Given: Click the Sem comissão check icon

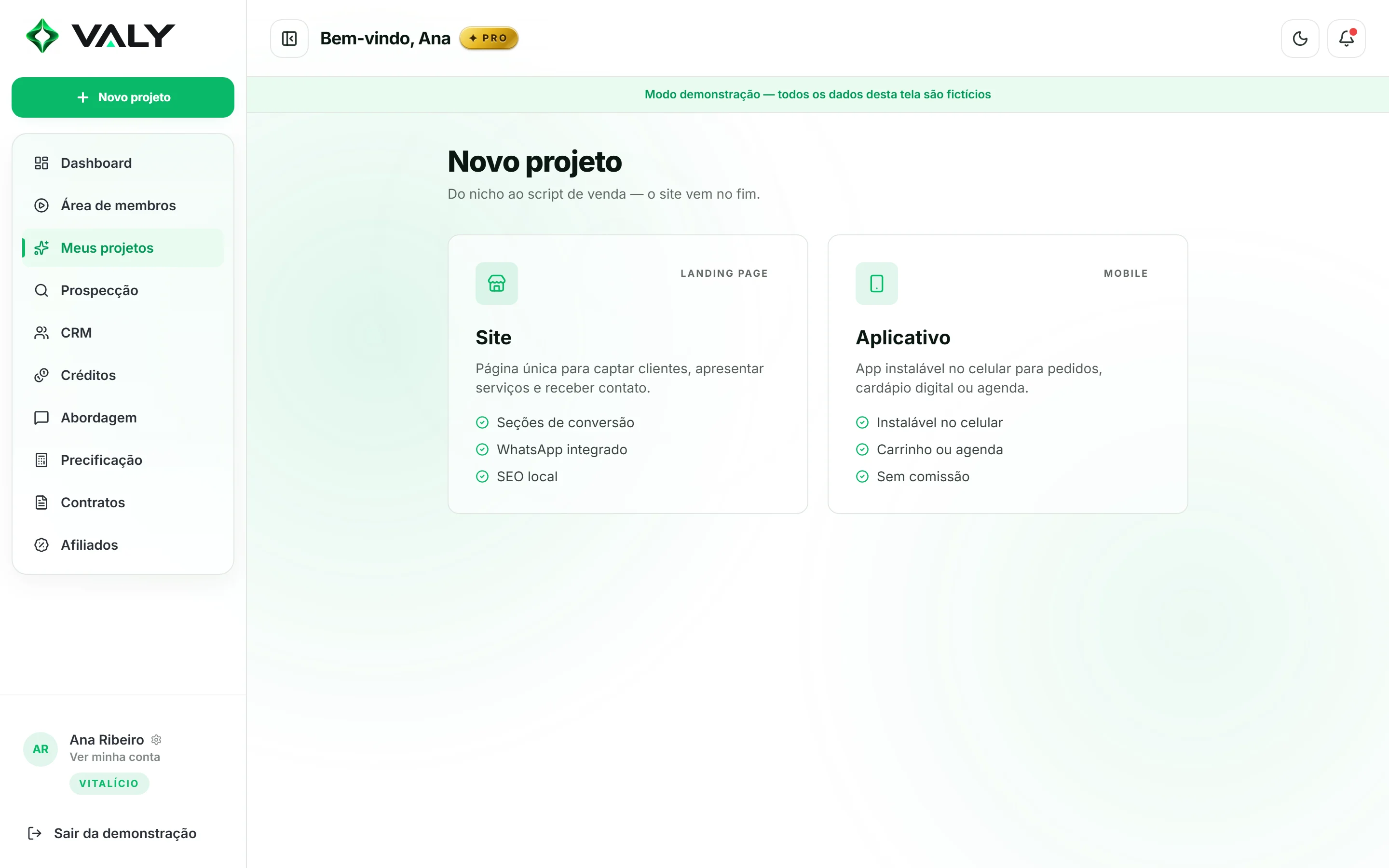Looking at the screenshot, I should click(862, 476).
